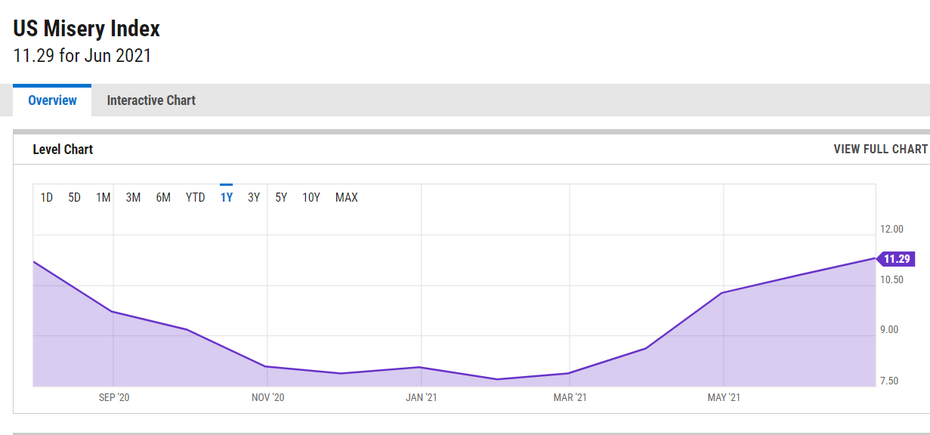Select the Overview tab

[x=52, y=100]
